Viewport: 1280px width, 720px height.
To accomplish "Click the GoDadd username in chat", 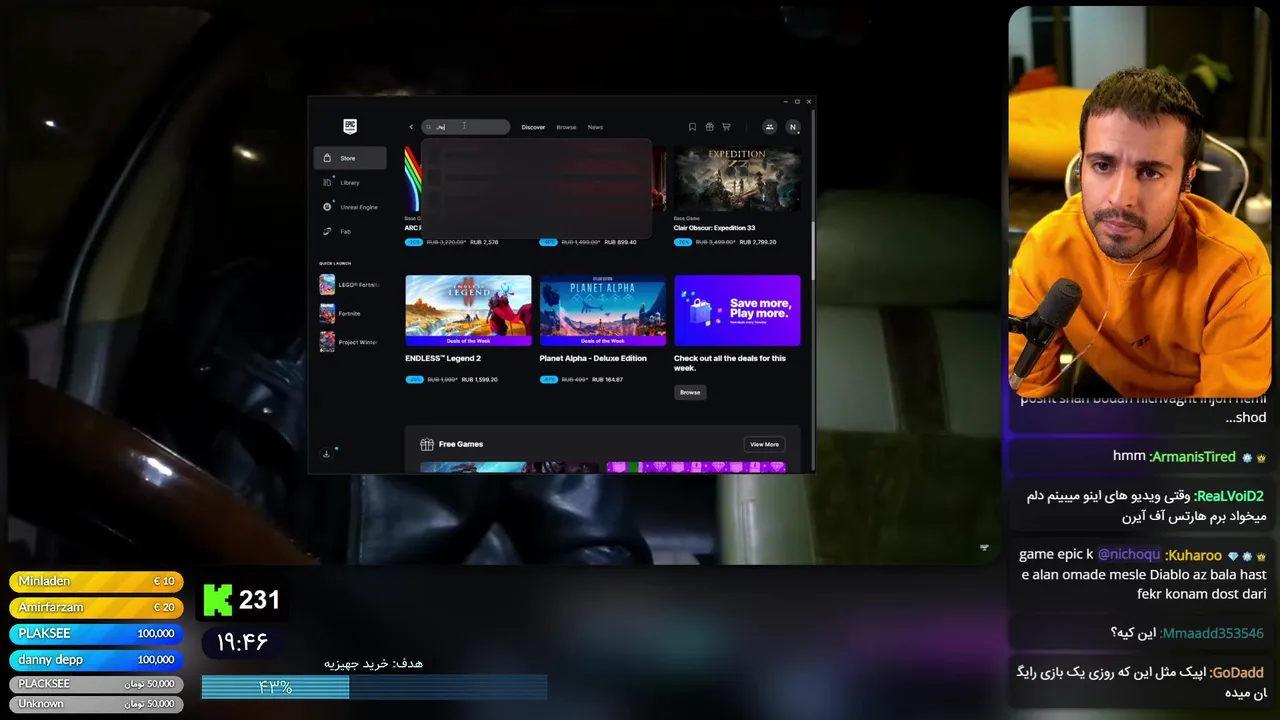I will (1237, 672).
